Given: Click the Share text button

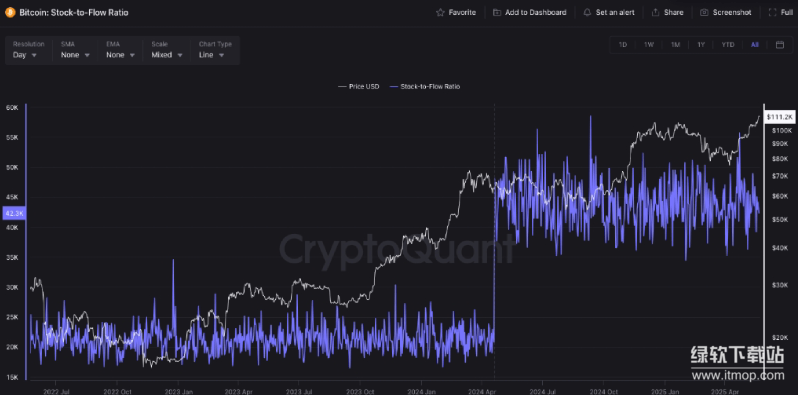Looking at the screenshot, I should coord(674,12).
